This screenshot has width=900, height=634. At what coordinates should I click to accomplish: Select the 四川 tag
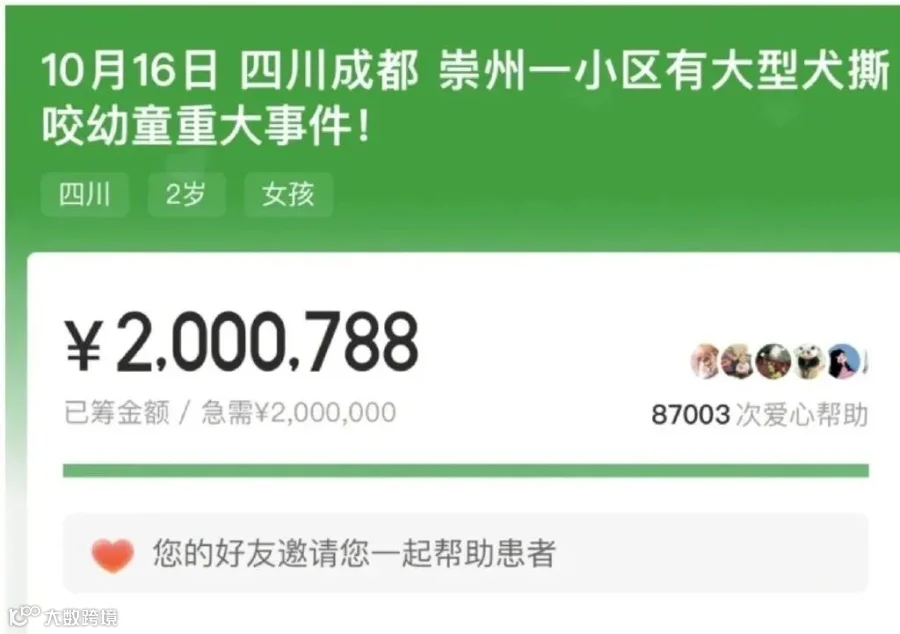pyautogui.click(x=84, y=195)
